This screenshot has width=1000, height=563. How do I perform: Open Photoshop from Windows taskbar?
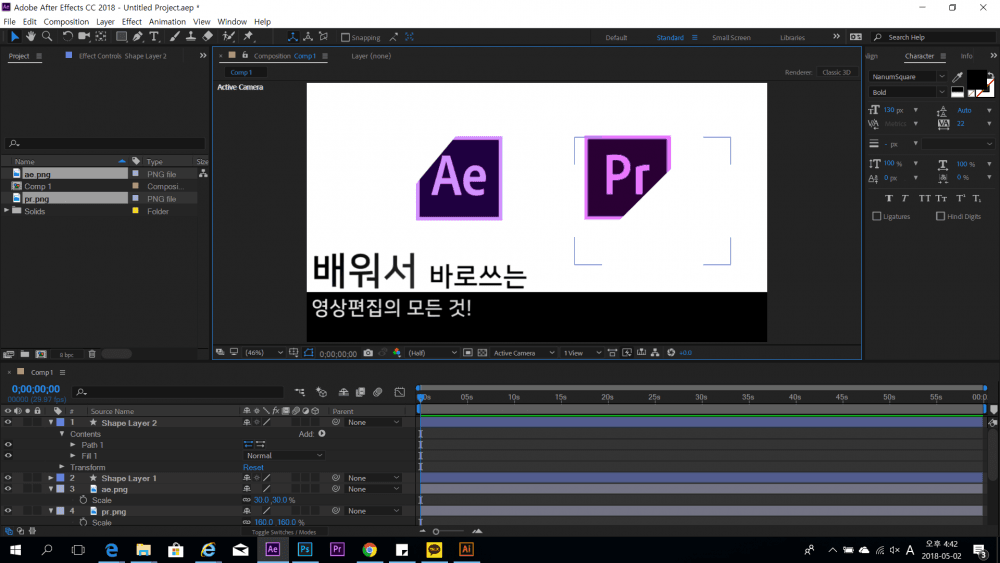(305, 550)
